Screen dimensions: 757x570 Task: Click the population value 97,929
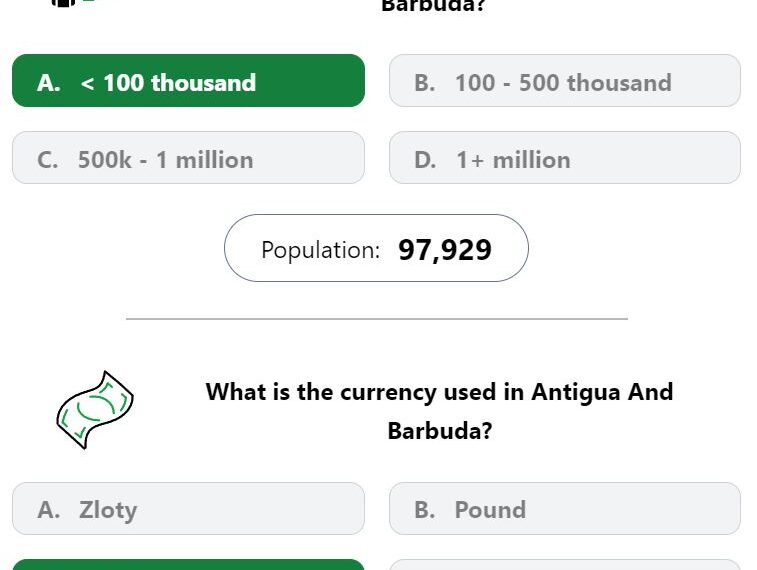pos(445,250)
